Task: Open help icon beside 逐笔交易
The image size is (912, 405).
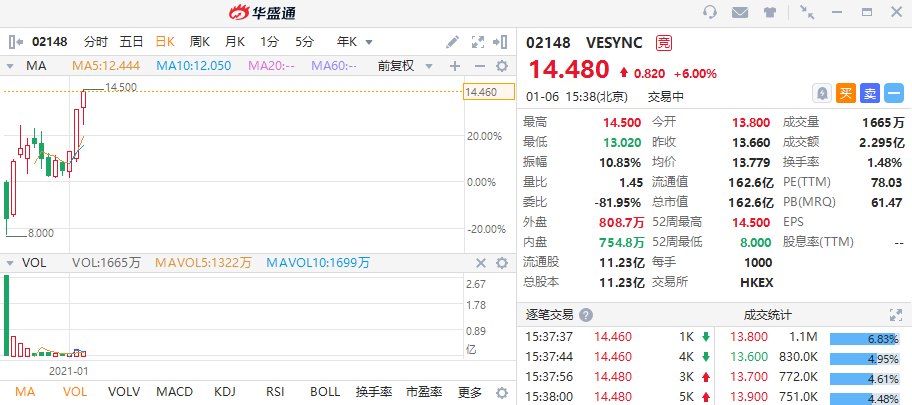Action: tap(586, 315)
